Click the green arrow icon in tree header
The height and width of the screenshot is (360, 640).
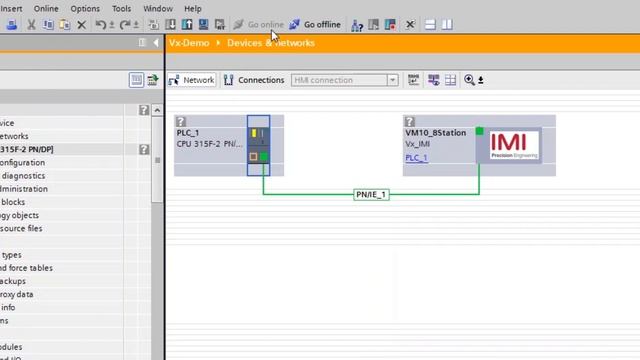(x=153, y=80)
